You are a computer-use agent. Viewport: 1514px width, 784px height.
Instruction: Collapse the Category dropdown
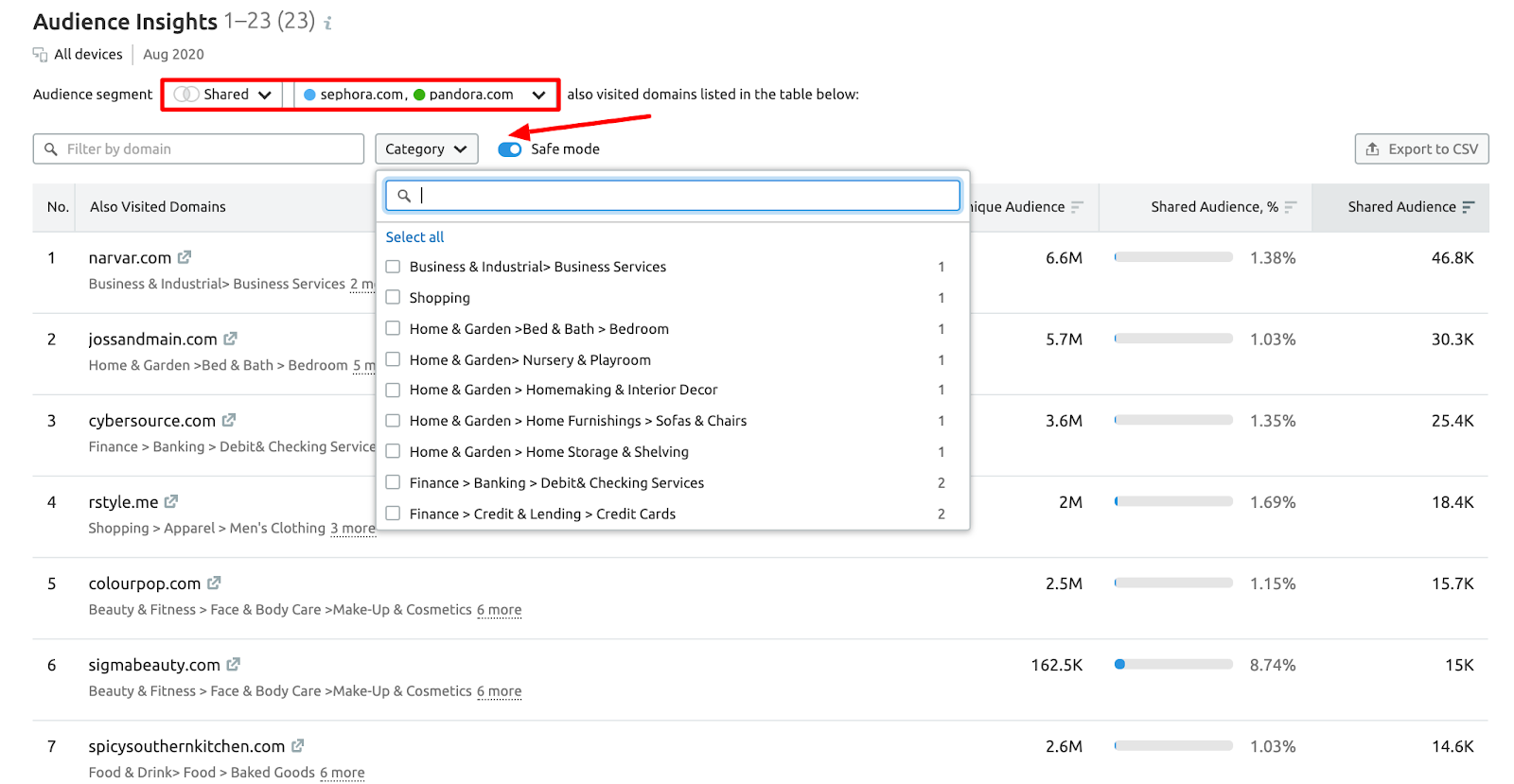point(427,149)
